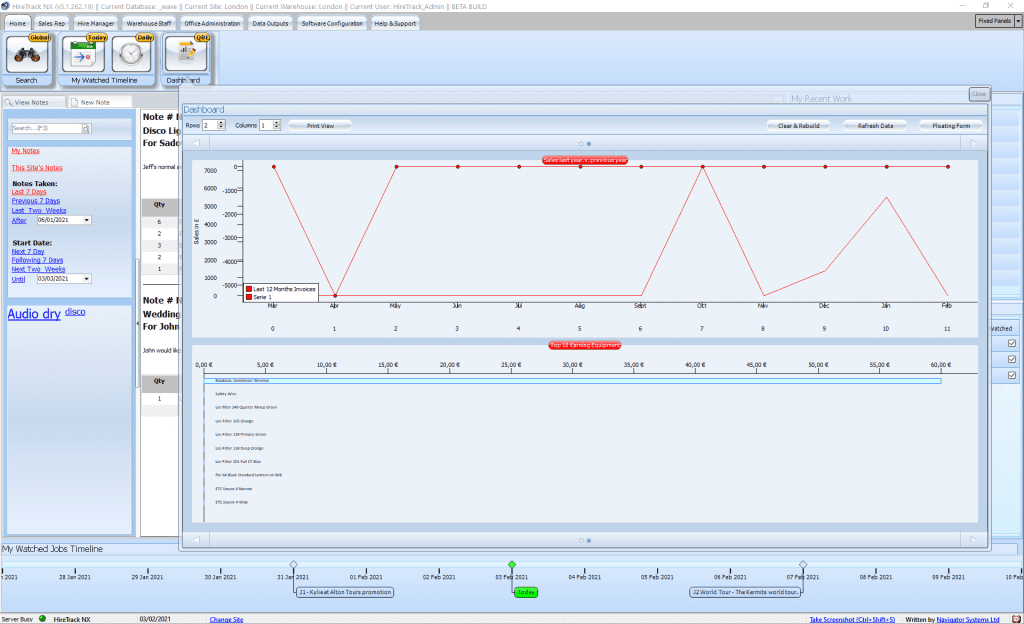
Task: Open This Site's Notes link
Action: coord(37,168)
